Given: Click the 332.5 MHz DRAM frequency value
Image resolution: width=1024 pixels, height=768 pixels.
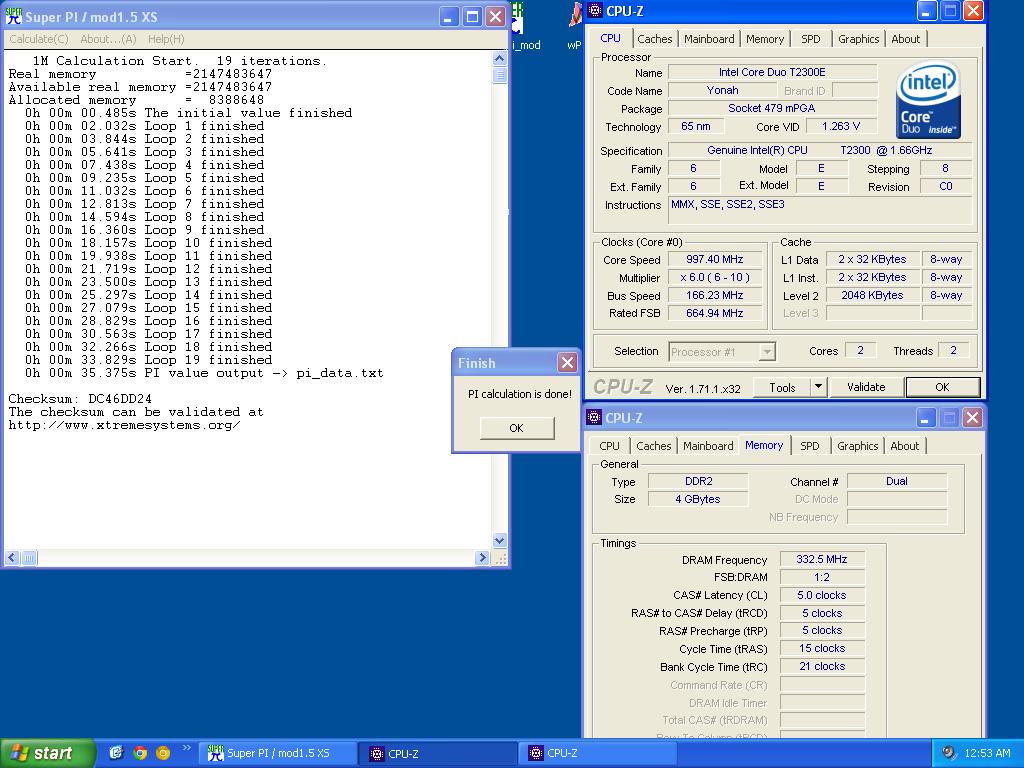Looking at the screenshot, I should click(822, 559).
